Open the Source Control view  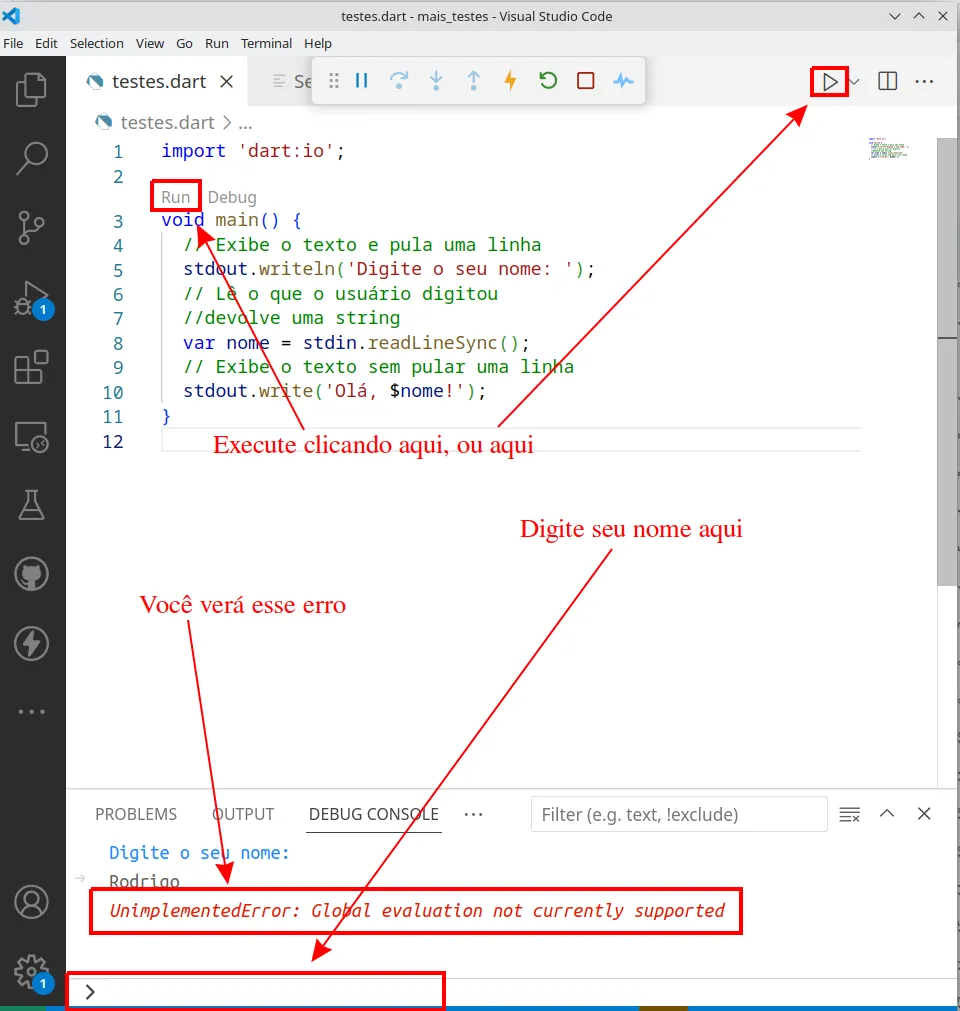point(31,228)
